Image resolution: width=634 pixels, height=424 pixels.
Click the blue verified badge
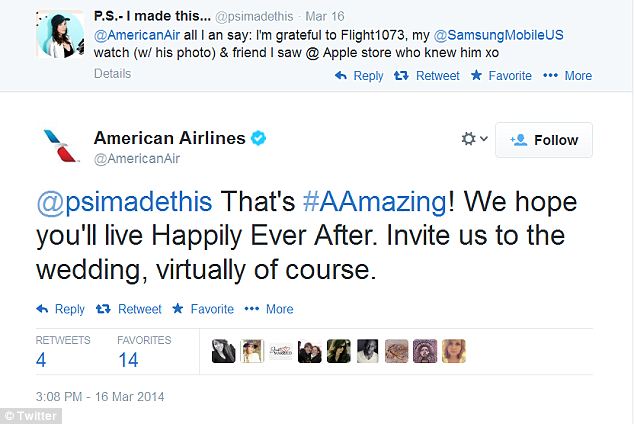click(x=258, y=139)
